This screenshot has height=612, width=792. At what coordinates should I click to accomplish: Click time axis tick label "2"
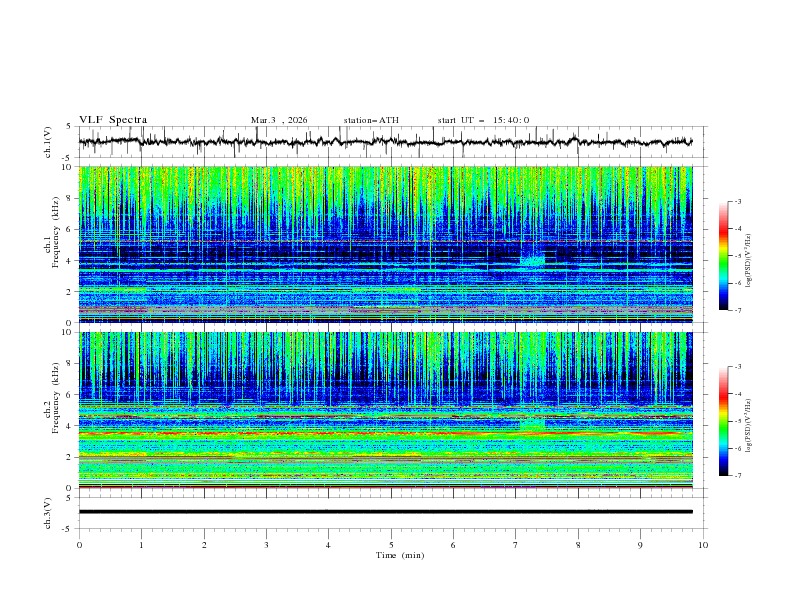204,545
